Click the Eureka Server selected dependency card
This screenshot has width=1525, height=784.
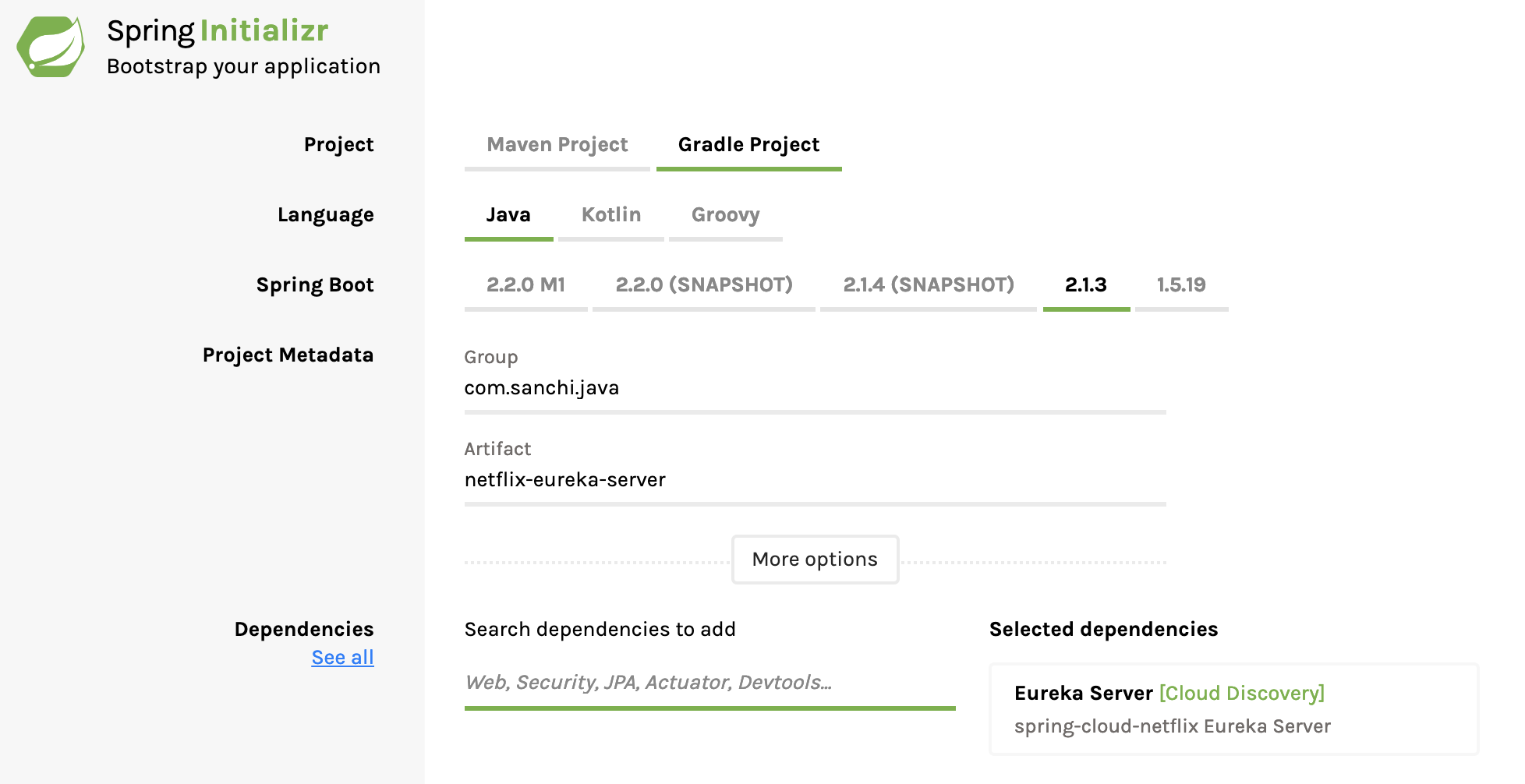(x=1233, y=709)
